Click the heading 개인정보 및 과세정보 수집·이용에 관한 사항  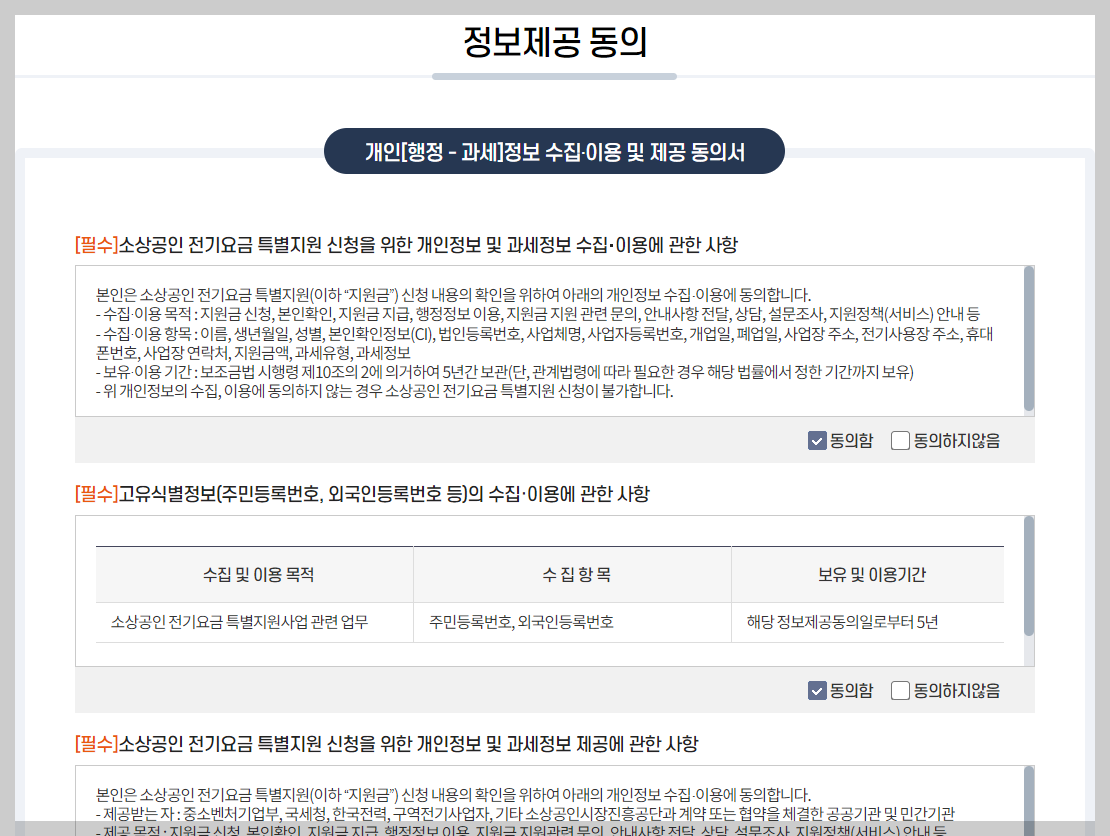[406, 245]
